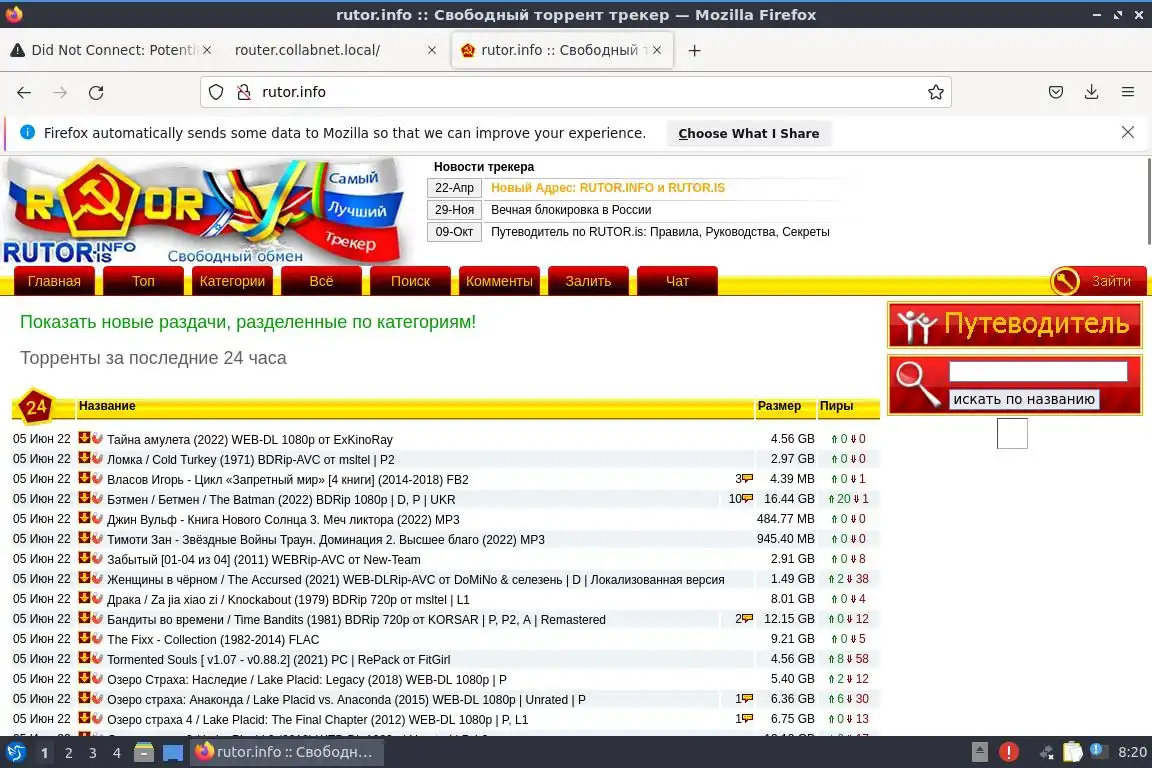The height and width of the screenshot is (768, 1152).
Task: Switch to the Did Not Connect tab
Action: [112, 50]
